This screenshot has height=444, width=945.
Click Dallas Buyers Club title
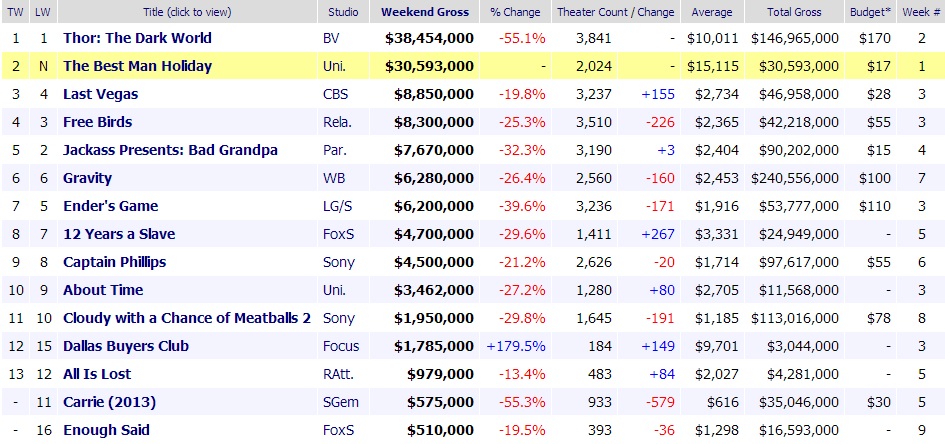click(x=126, y=346)
